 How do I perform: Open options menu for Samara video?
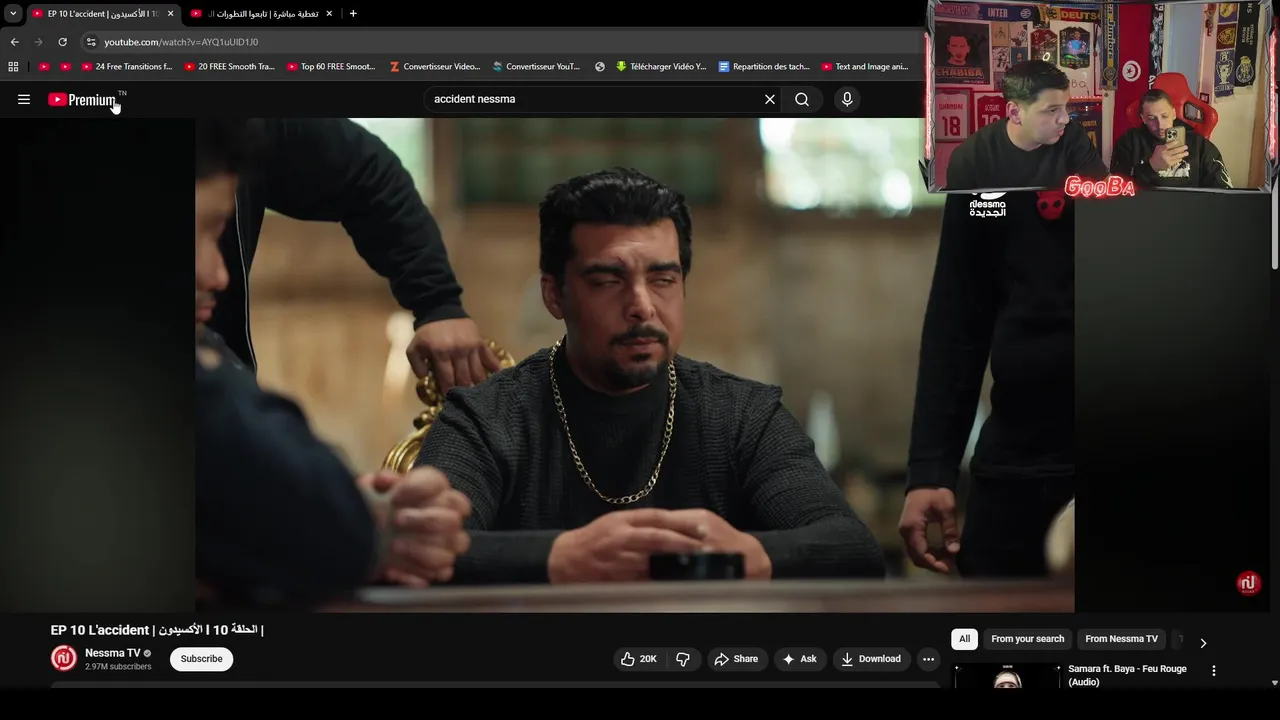click(x=1214, y=671)
